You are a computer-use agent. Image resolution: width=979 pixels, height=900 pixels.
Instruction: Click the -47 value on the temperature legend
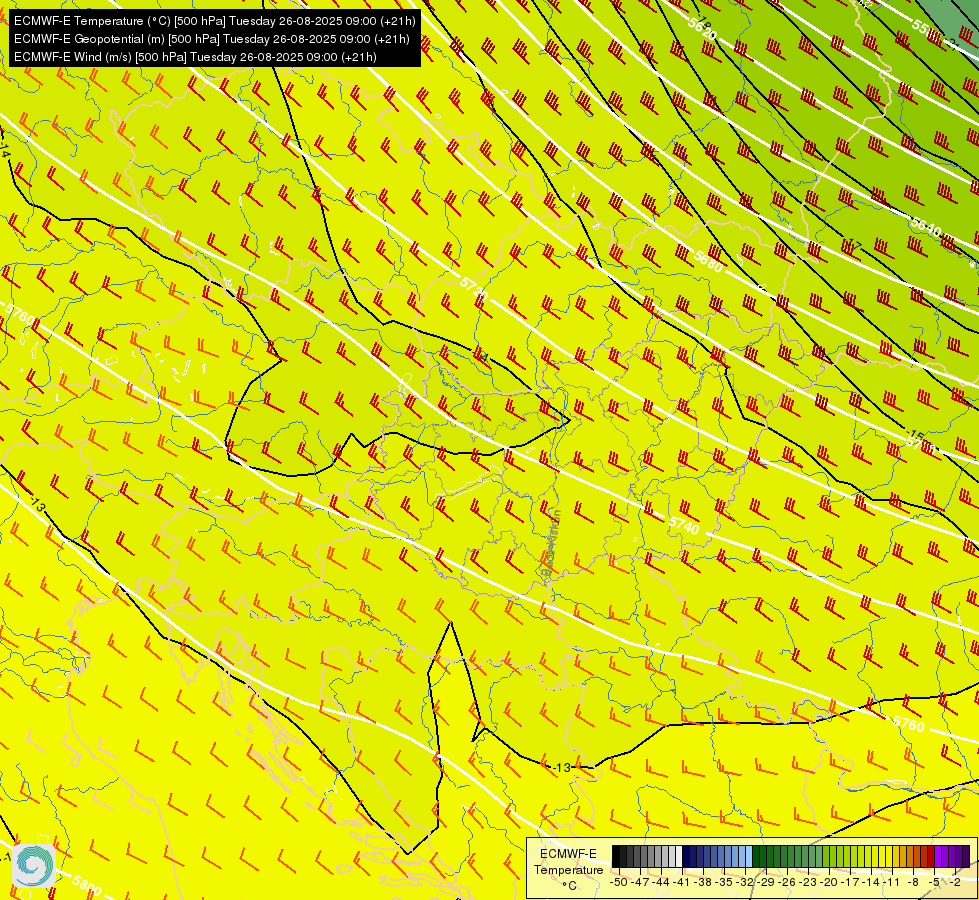pyautogui.click(x=640, y=883)
